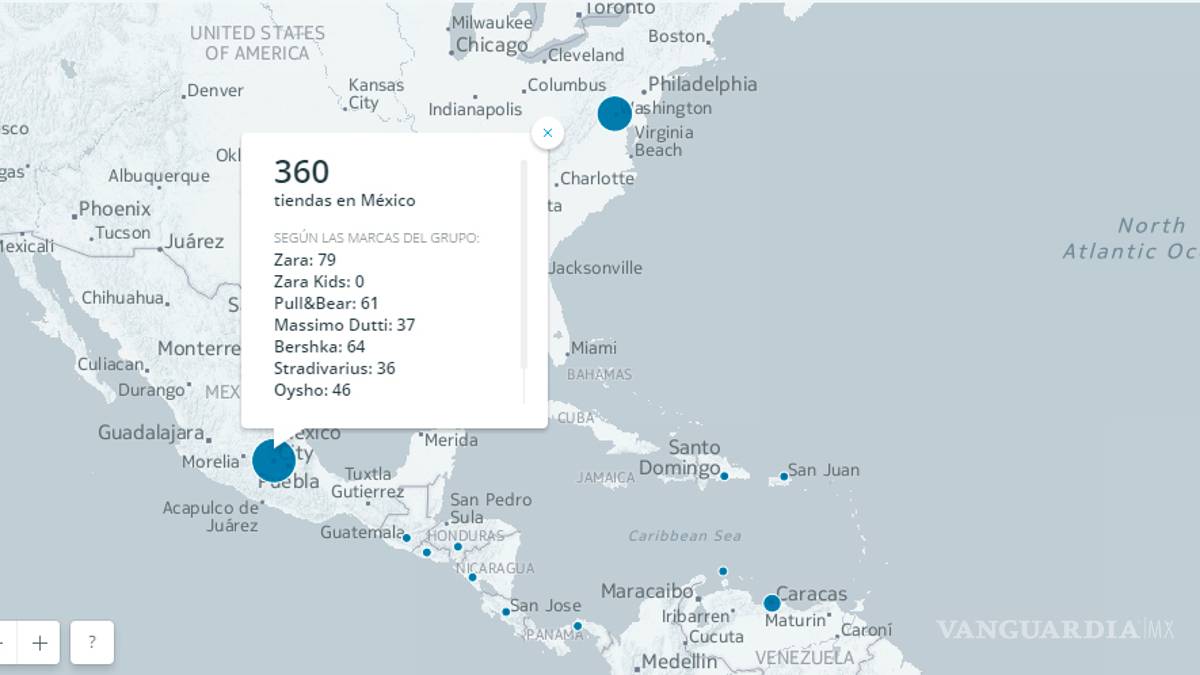Click the marker beside Guatemala label
Image resolution: width=1200 pixels, height=675 pixels.
click(406, 538)
